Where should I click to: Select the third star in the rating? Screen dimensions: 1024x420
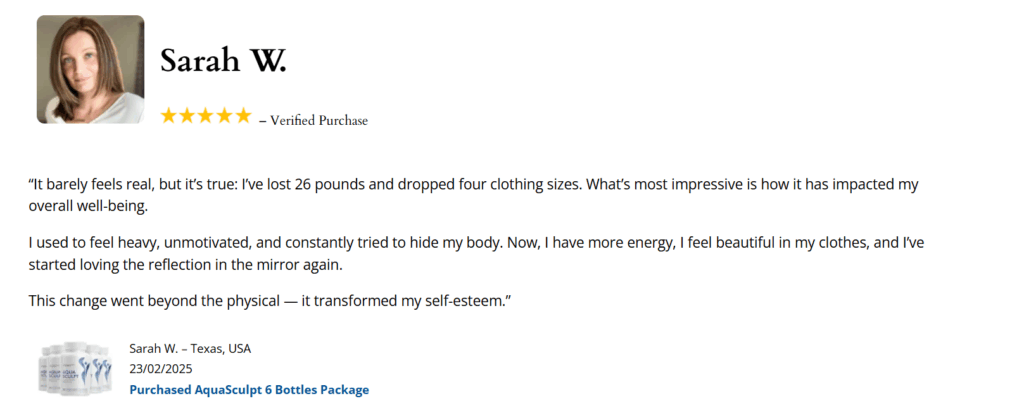point(206,116)
